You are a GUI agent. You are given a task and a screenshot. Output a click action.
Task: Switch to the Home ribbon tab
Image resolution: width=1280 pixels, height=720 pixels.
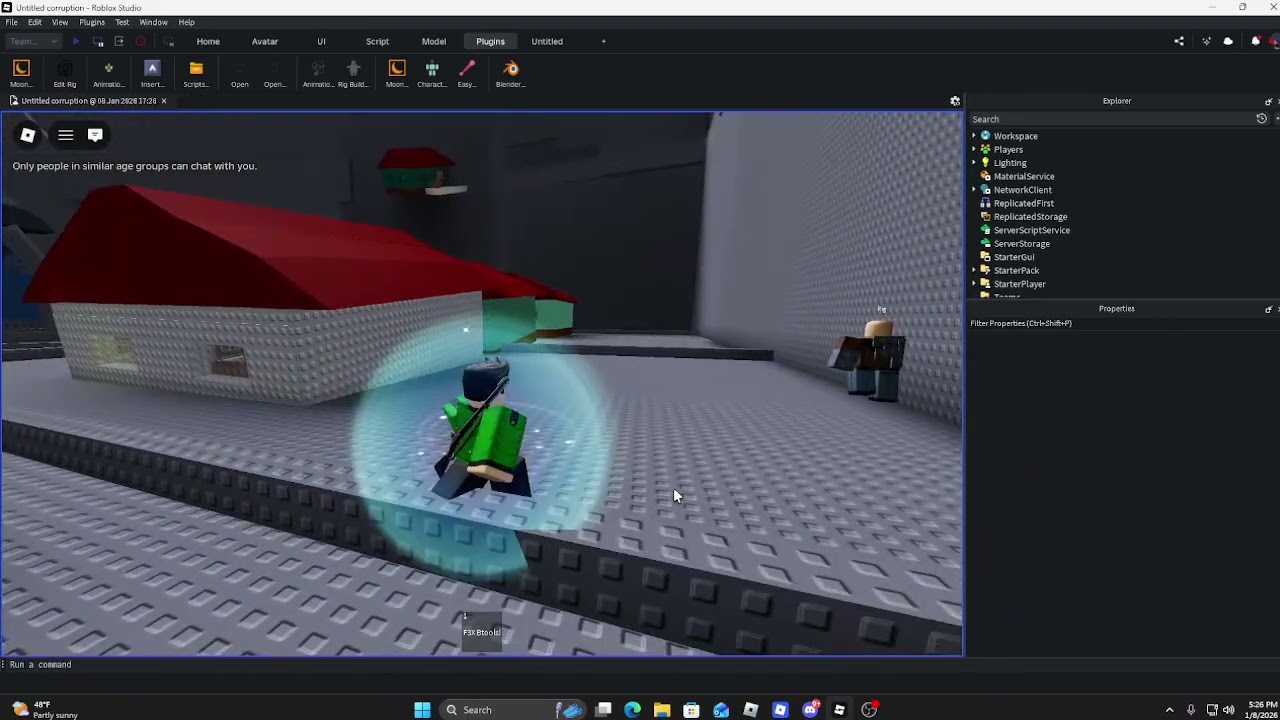pyautogui.click(x=208, y=41)
